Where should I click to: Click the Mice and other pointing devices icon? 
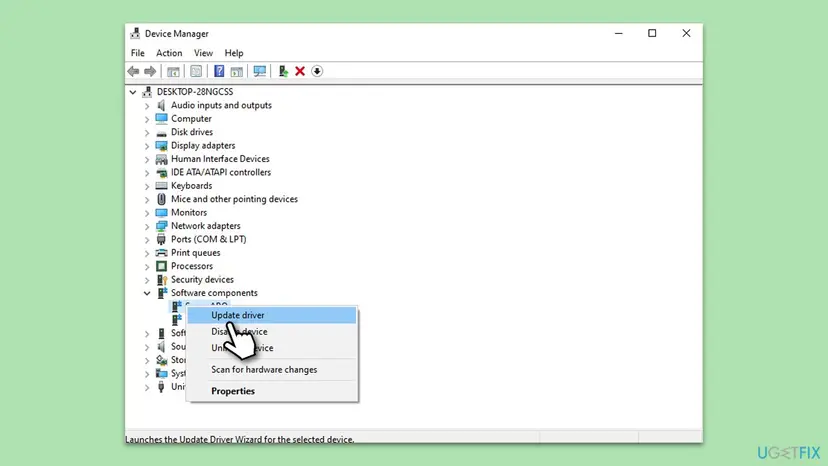pos(162,199)
